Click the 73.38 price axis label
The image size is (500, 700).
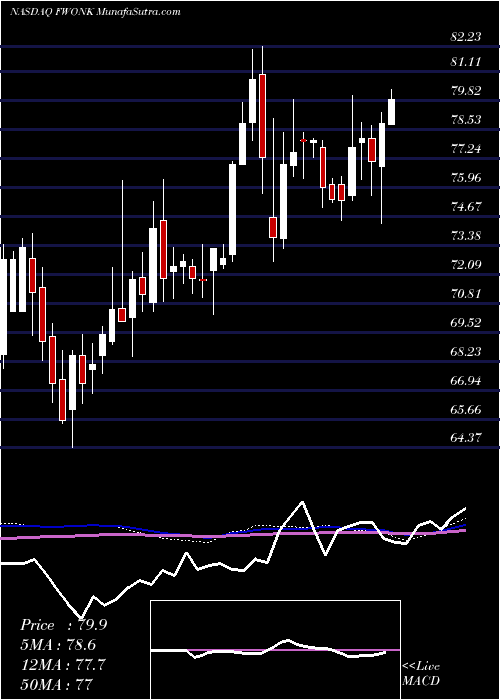[x=466, y=236]
